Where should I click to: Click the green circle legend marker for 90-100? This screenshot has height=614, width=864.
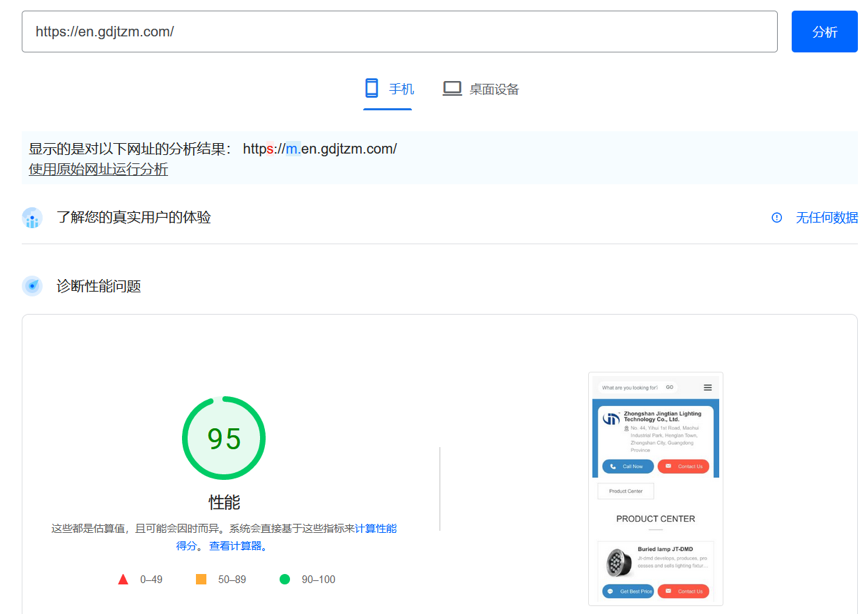pyautogui.click(x=284, y=578)
